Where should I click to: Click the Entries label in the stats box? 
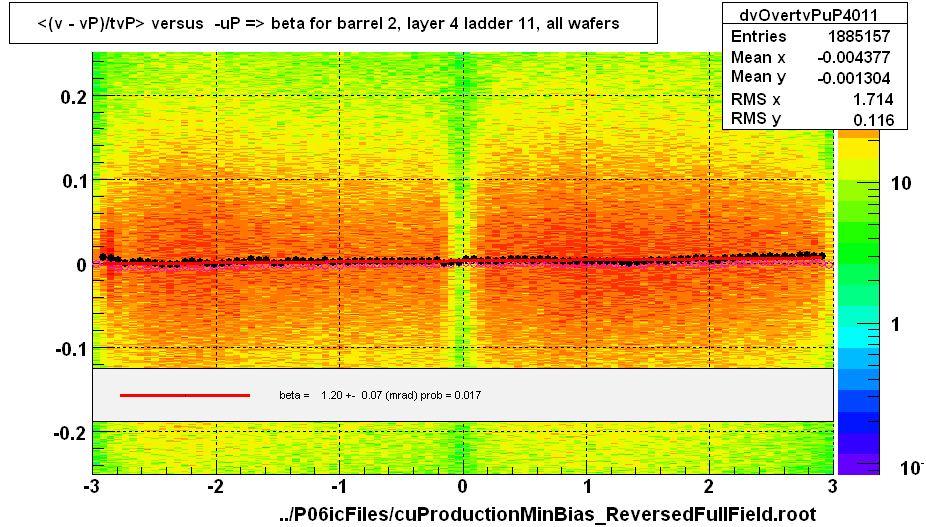(x=758, y=36)
